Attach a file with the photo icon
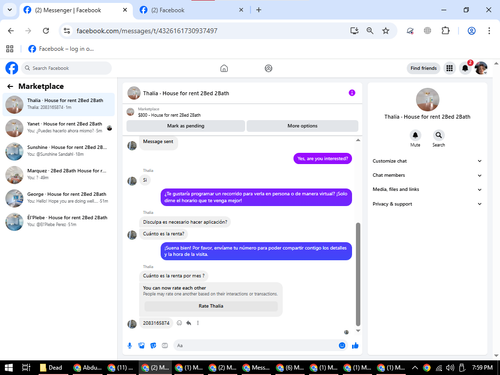The width and height of the screenshot is (500, 375). click(x=141, y=346)
